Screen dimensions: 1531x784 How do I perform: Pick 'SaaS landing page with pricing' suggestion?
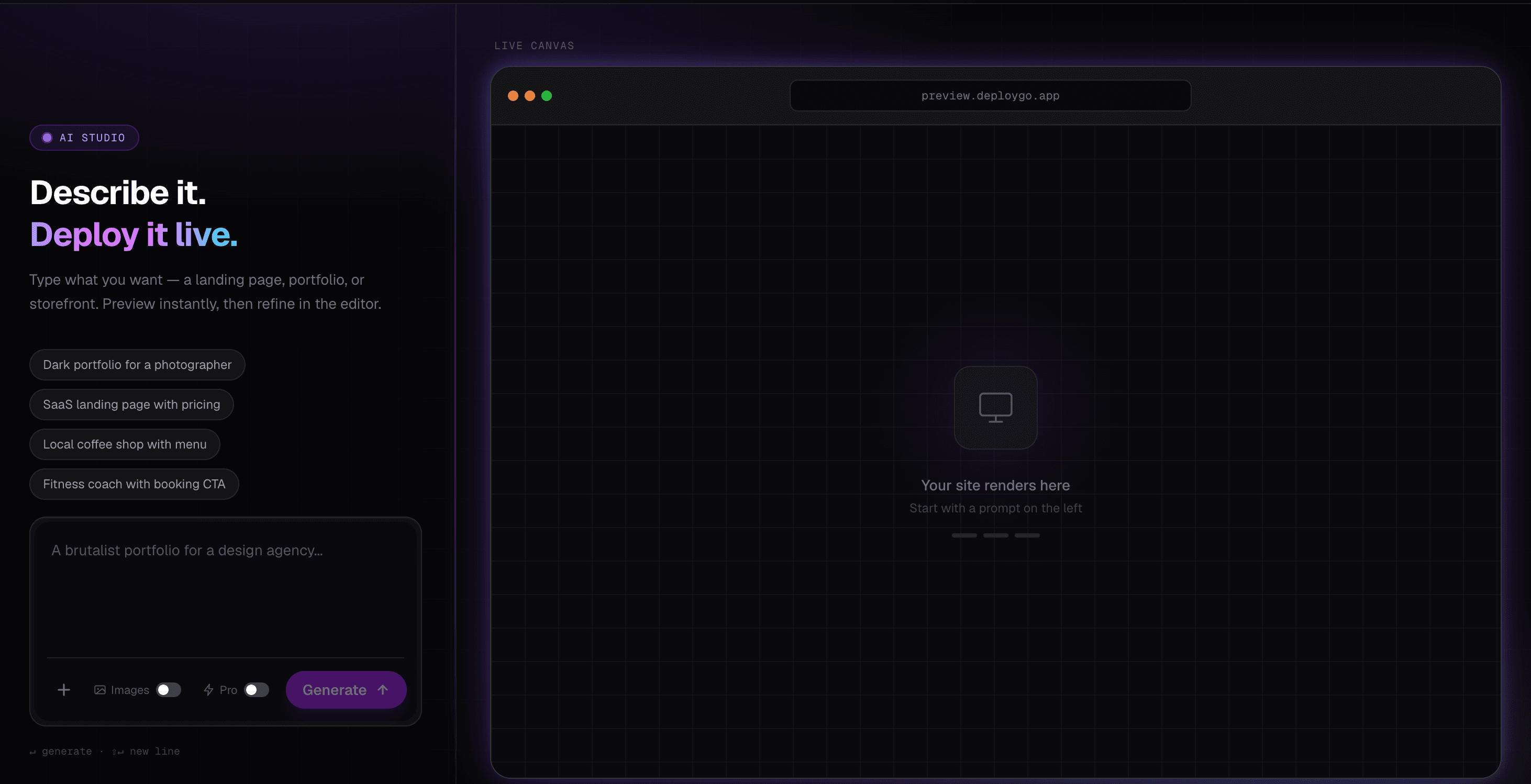pyautogui.click(x=131, y=405)
